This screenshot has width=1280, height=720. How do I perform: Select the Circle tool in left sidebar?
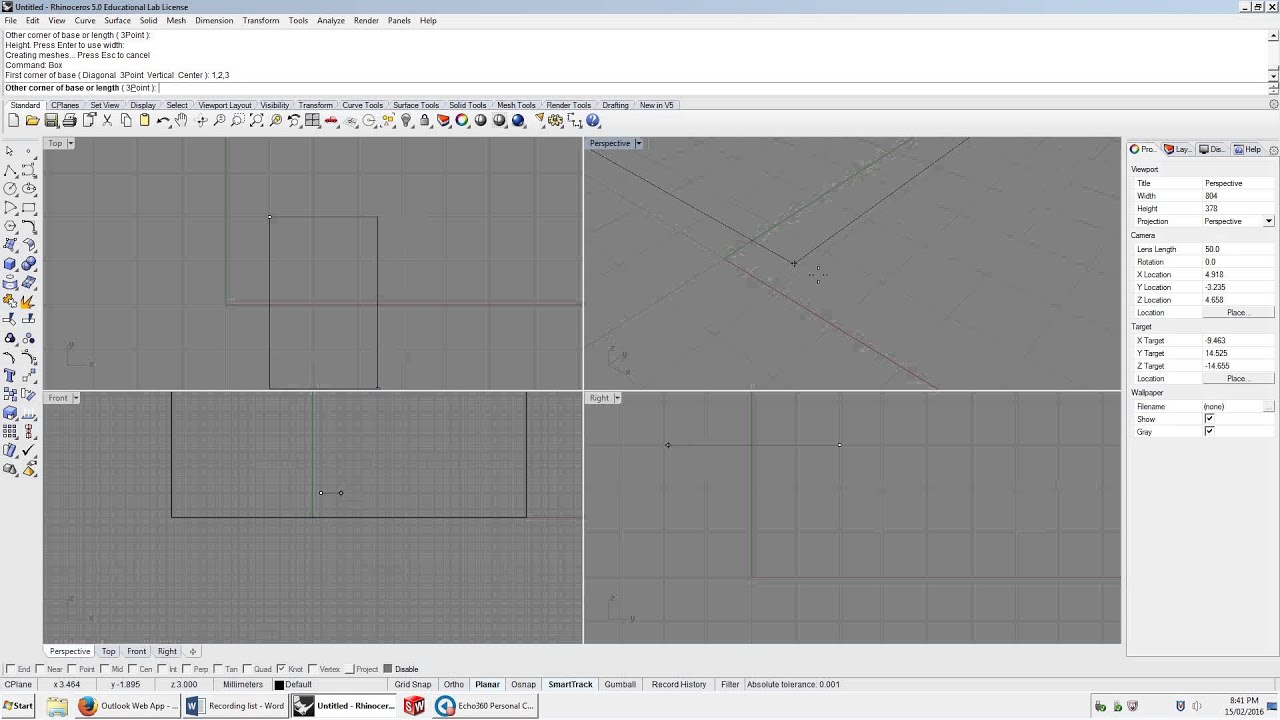tap(10, 188)
